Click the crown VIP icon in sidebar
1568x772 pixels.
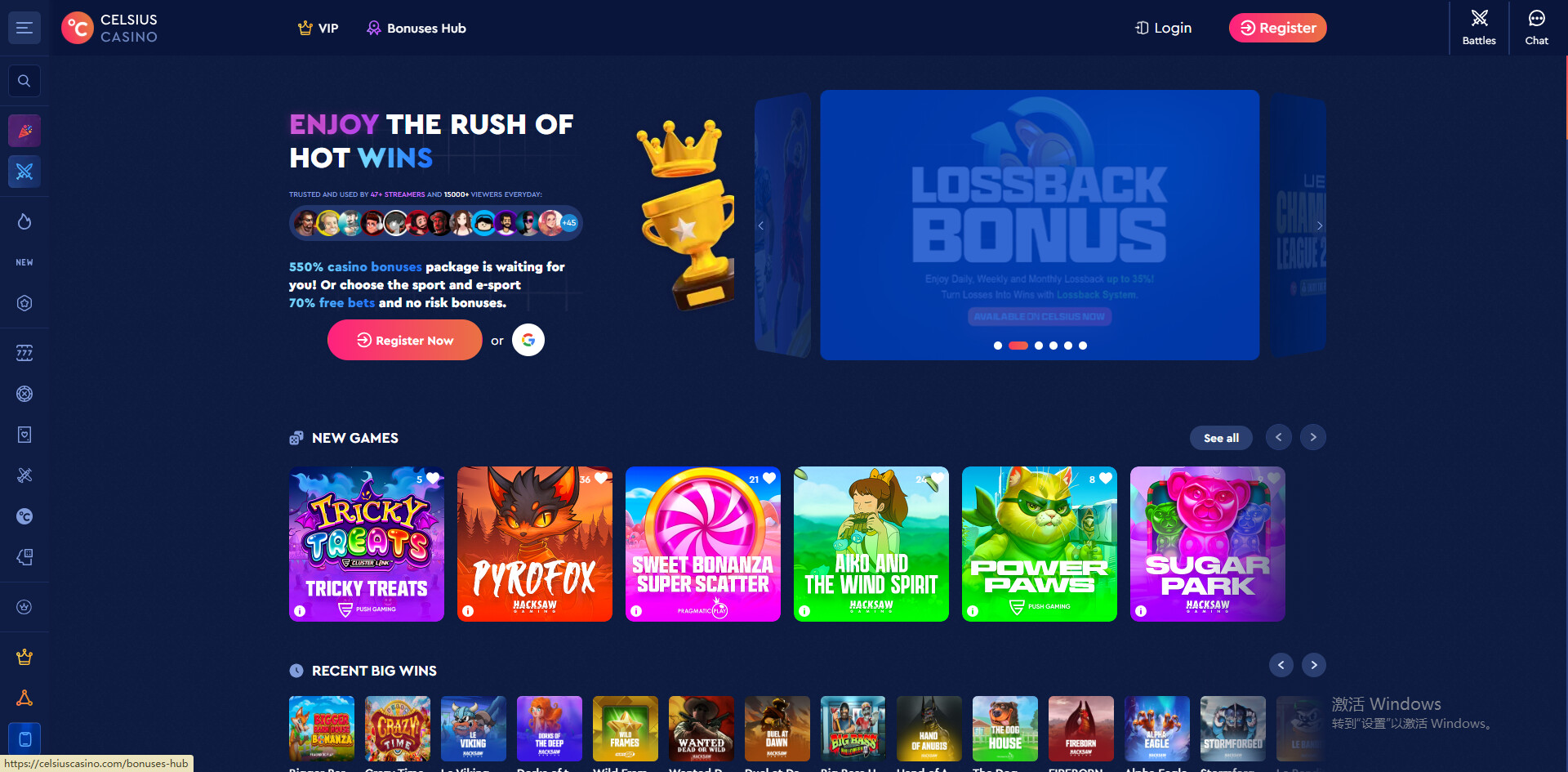coord(24,657)
